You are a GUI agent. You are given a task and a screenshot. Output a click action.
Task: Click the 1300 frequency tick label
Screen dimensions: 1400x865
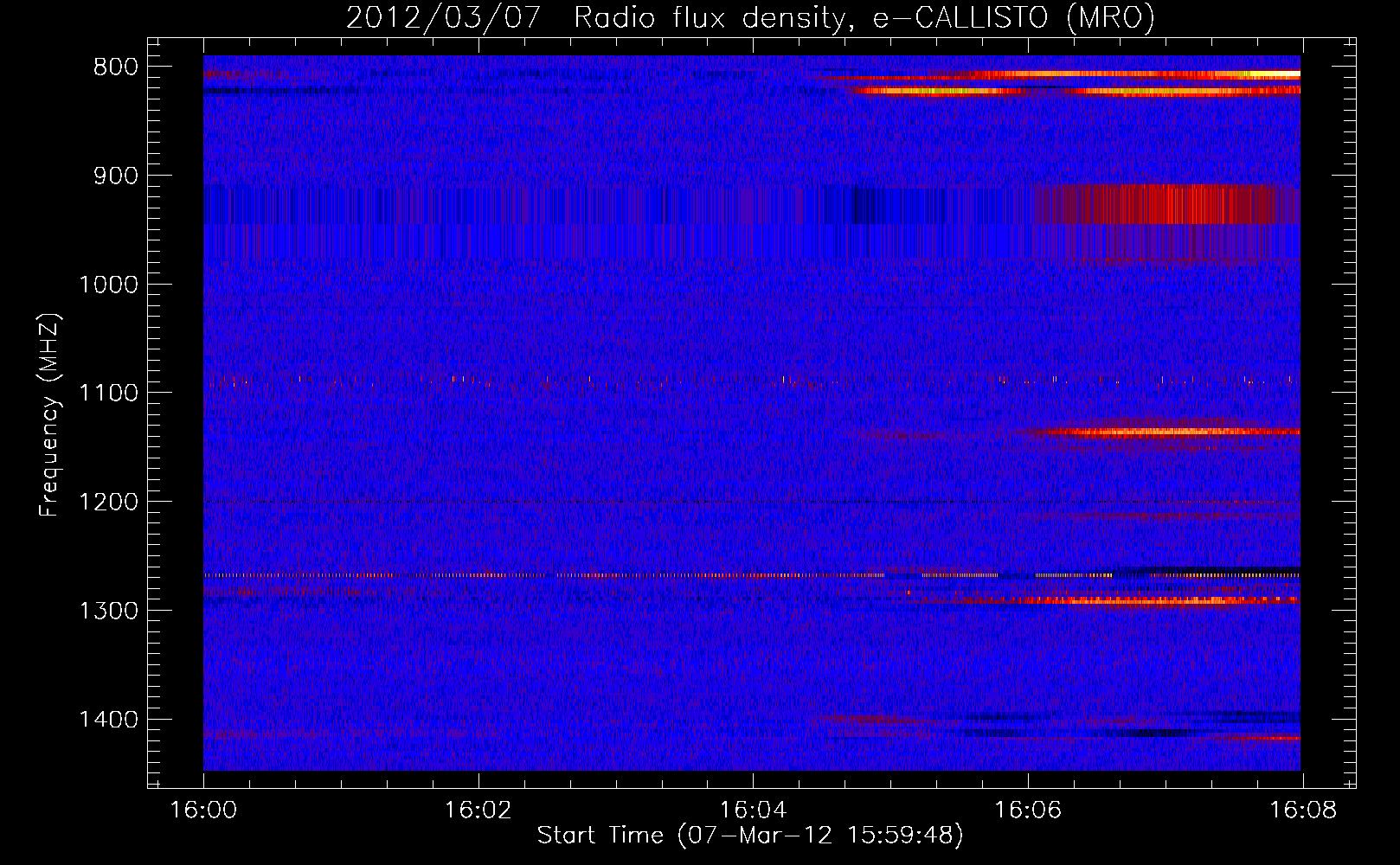[x=108, y=611]
